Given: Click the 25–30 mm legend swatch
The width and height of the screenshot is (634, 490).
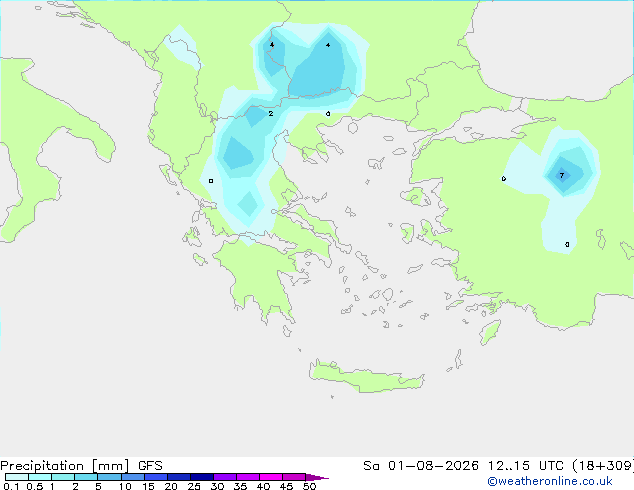Looking at the screenshot, I should (x=202, y=477).
